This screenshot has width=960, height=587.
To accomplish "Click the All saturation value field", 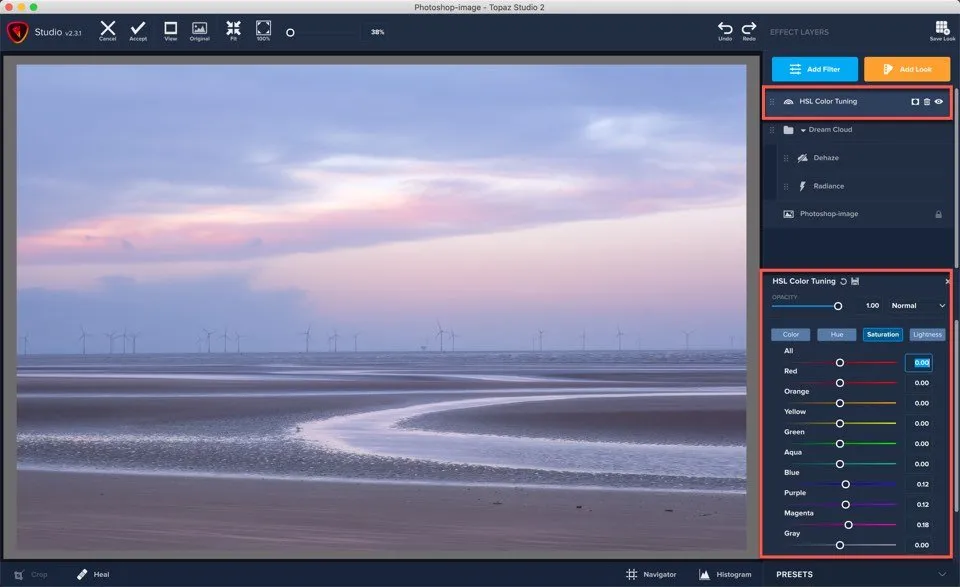I will 919,363.
